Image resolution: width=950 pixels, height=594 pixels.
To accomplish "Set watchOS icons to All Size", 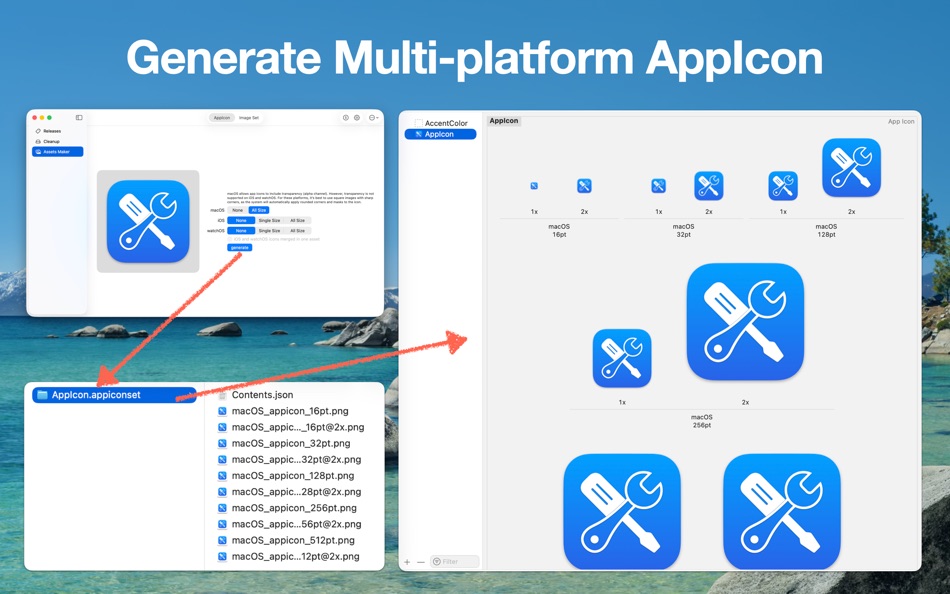I will pos(298,231).
